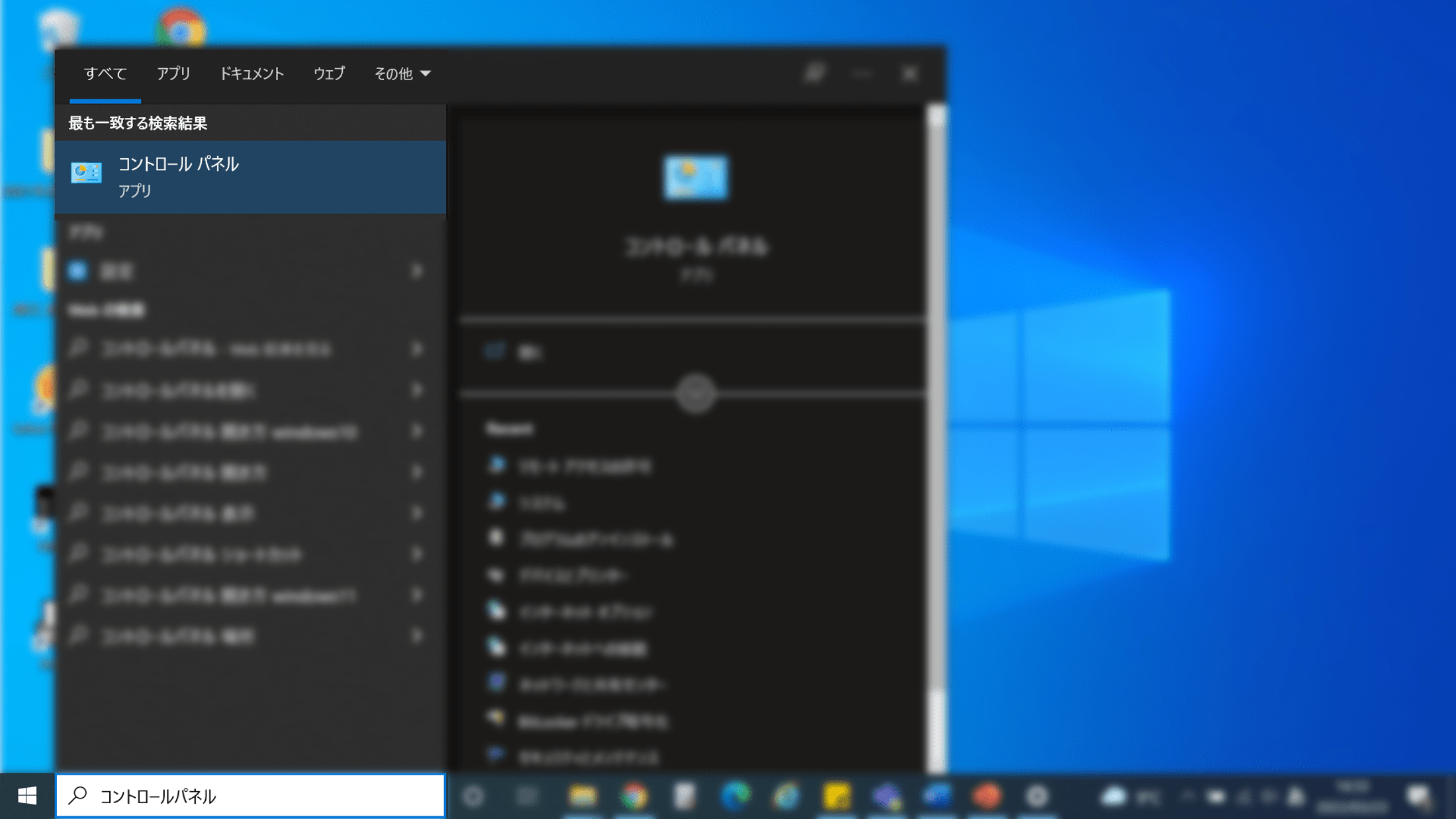Image resolution: width=1456 pixels, height=819 pixels.
Task: Expand arrow for the windows11 suggestion
Action: [x=417, y=595]
